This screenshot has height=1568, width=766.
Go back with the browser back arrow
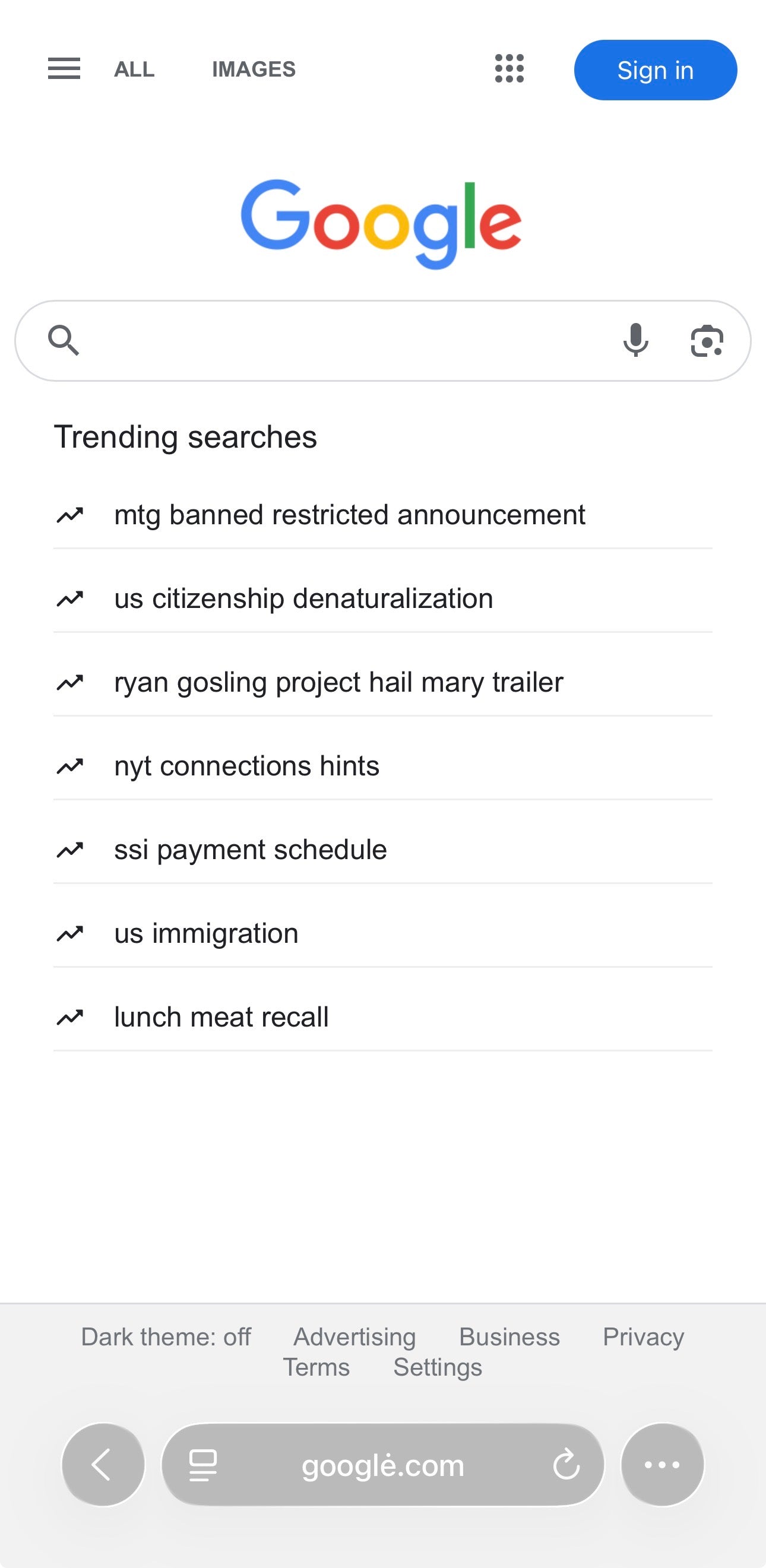click(x=103, y=1465)
